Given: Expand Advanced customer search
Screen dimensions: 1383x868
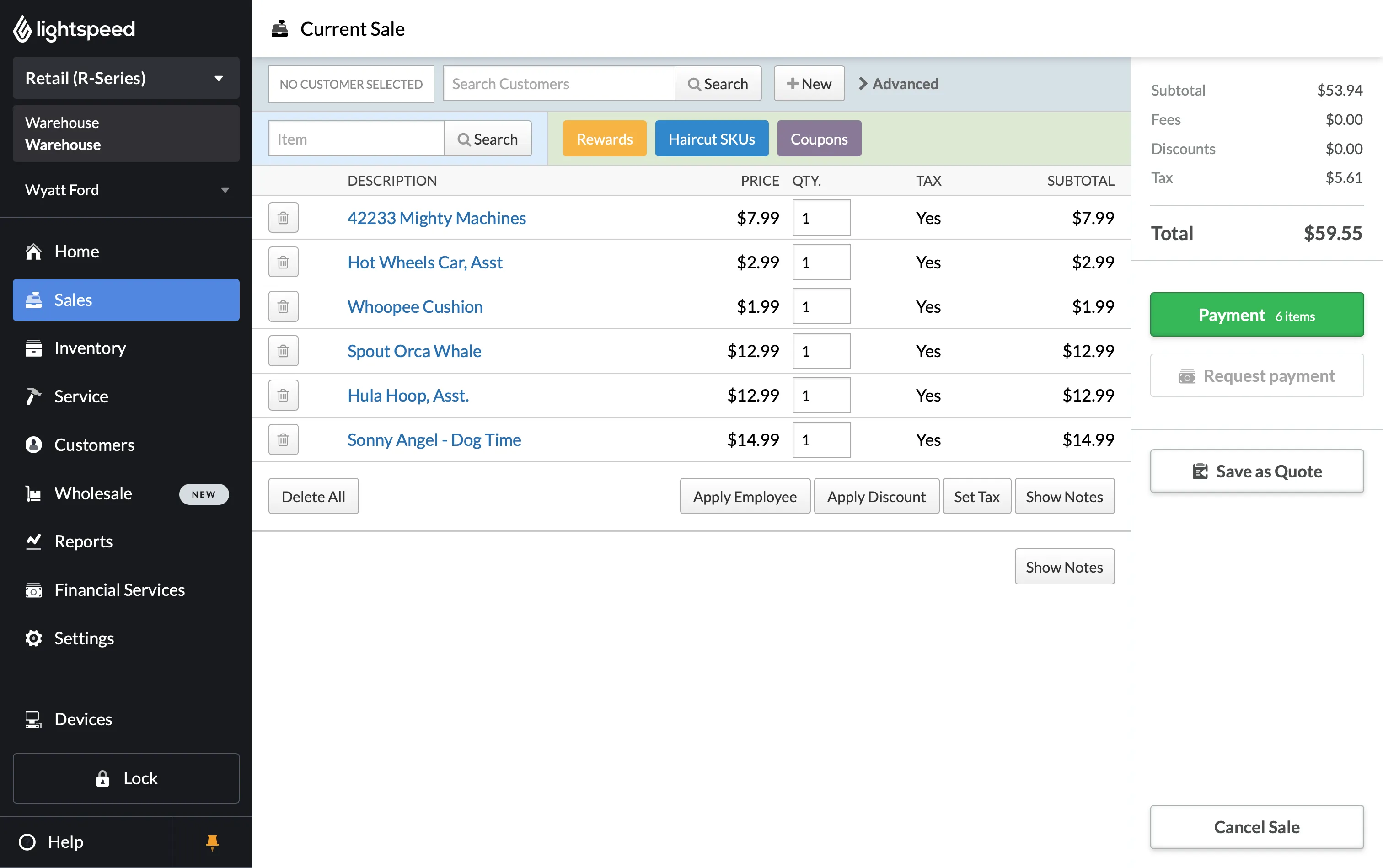Looking at the screenshot, I should coord(898,84).
